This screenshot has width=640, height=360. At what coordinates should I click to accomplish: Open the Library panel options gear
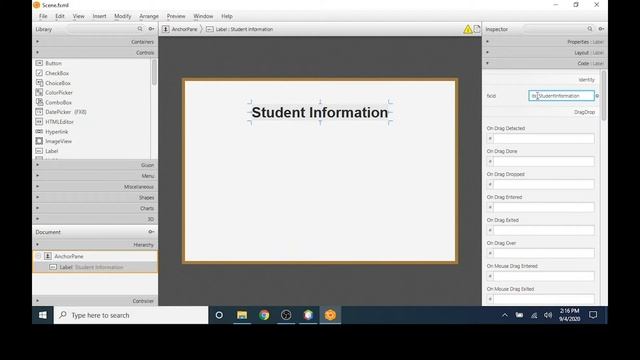tap(151, 29)
